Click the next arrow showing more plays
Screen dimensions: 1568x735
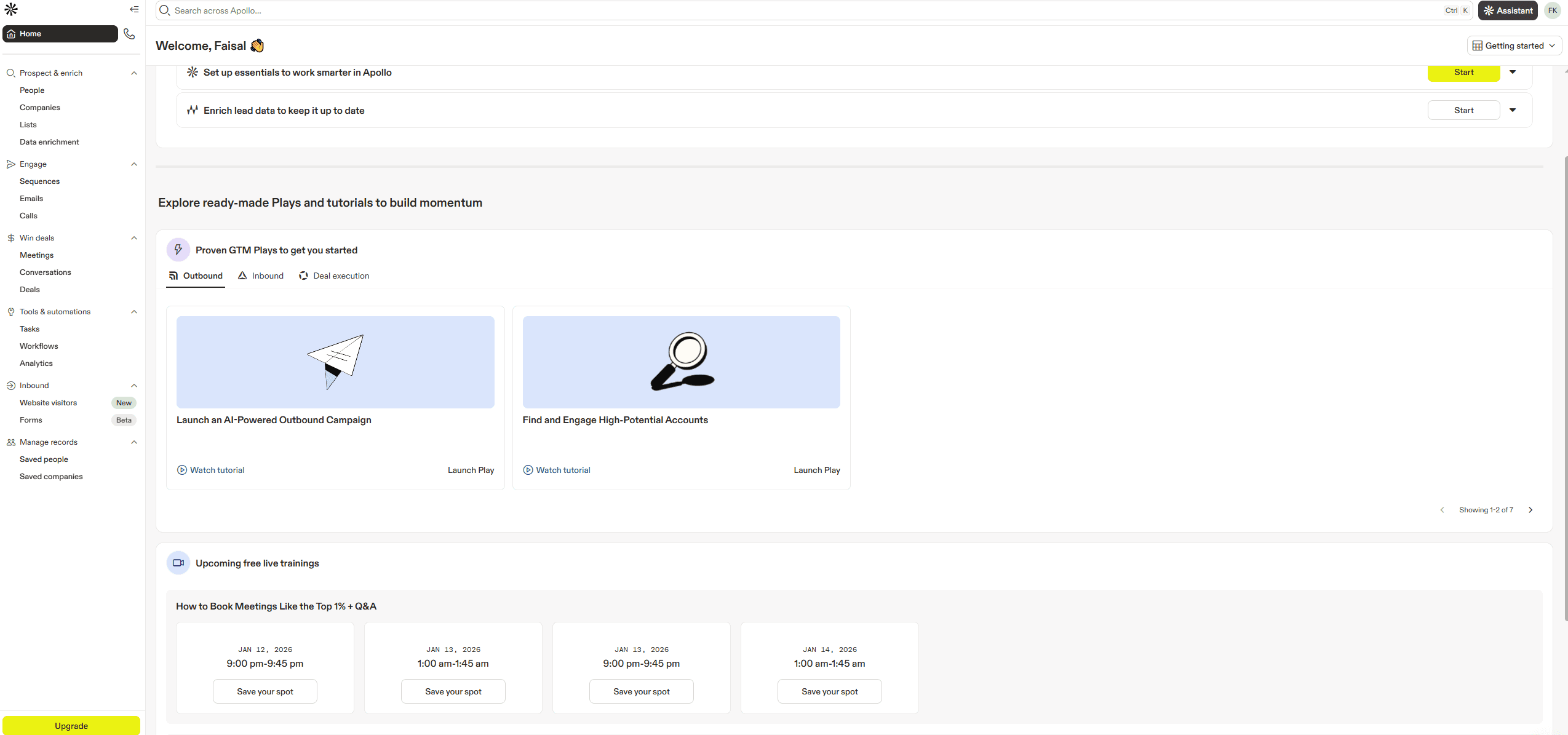pyautogui.click(x=1530, y=509)
